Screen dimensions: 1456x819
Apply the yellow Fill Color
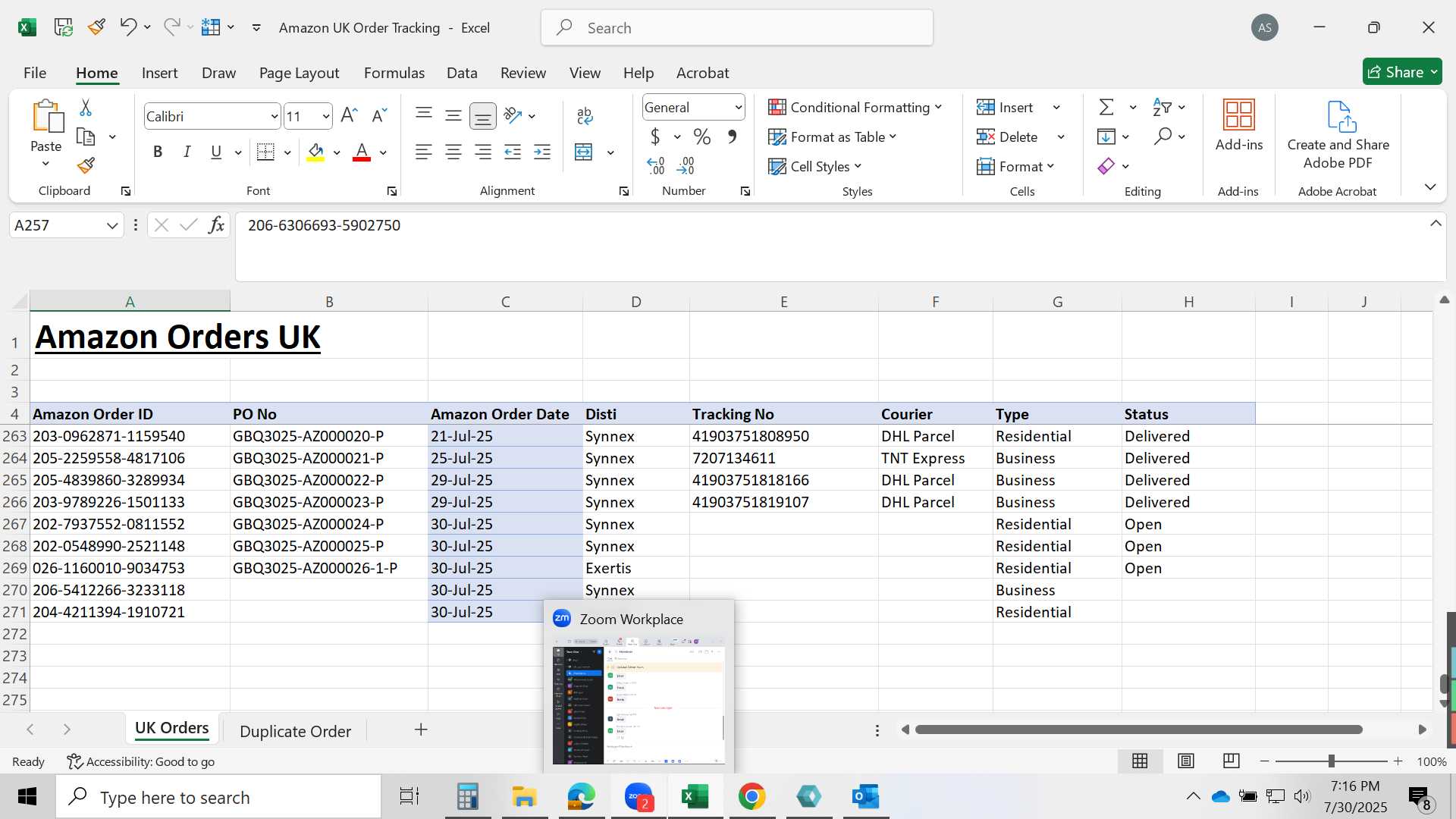[x=316, y=152]
